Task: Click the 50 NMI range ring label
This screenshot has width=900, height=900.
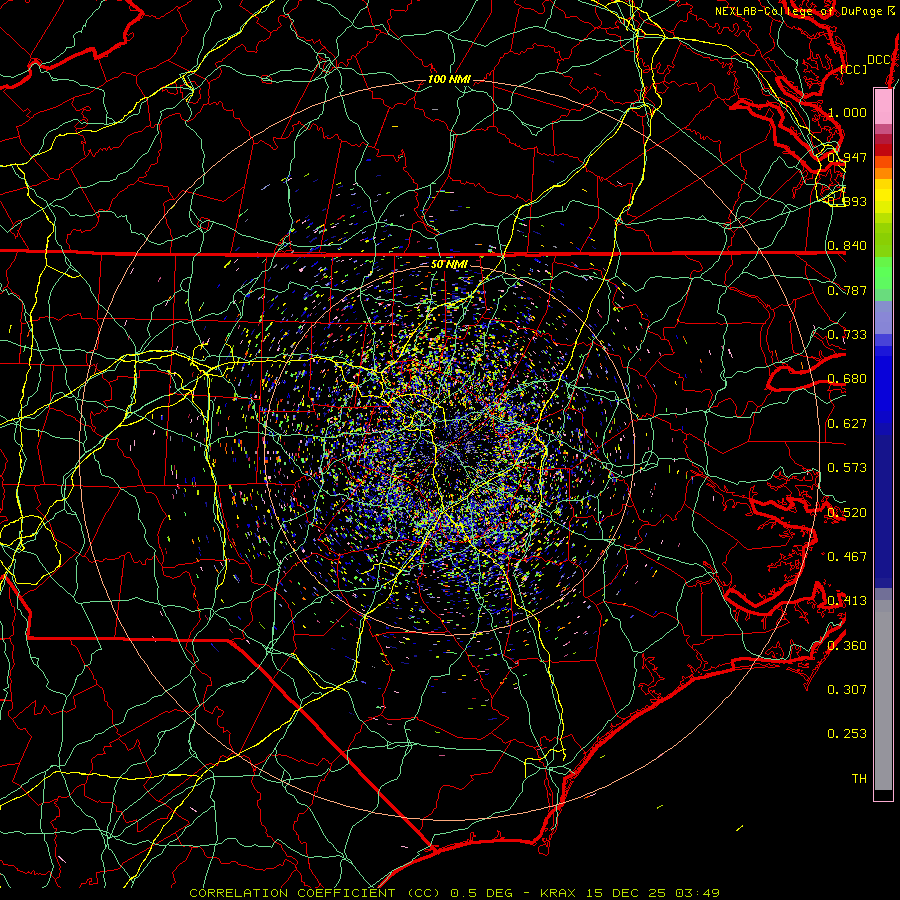Action: pos(449,265)
